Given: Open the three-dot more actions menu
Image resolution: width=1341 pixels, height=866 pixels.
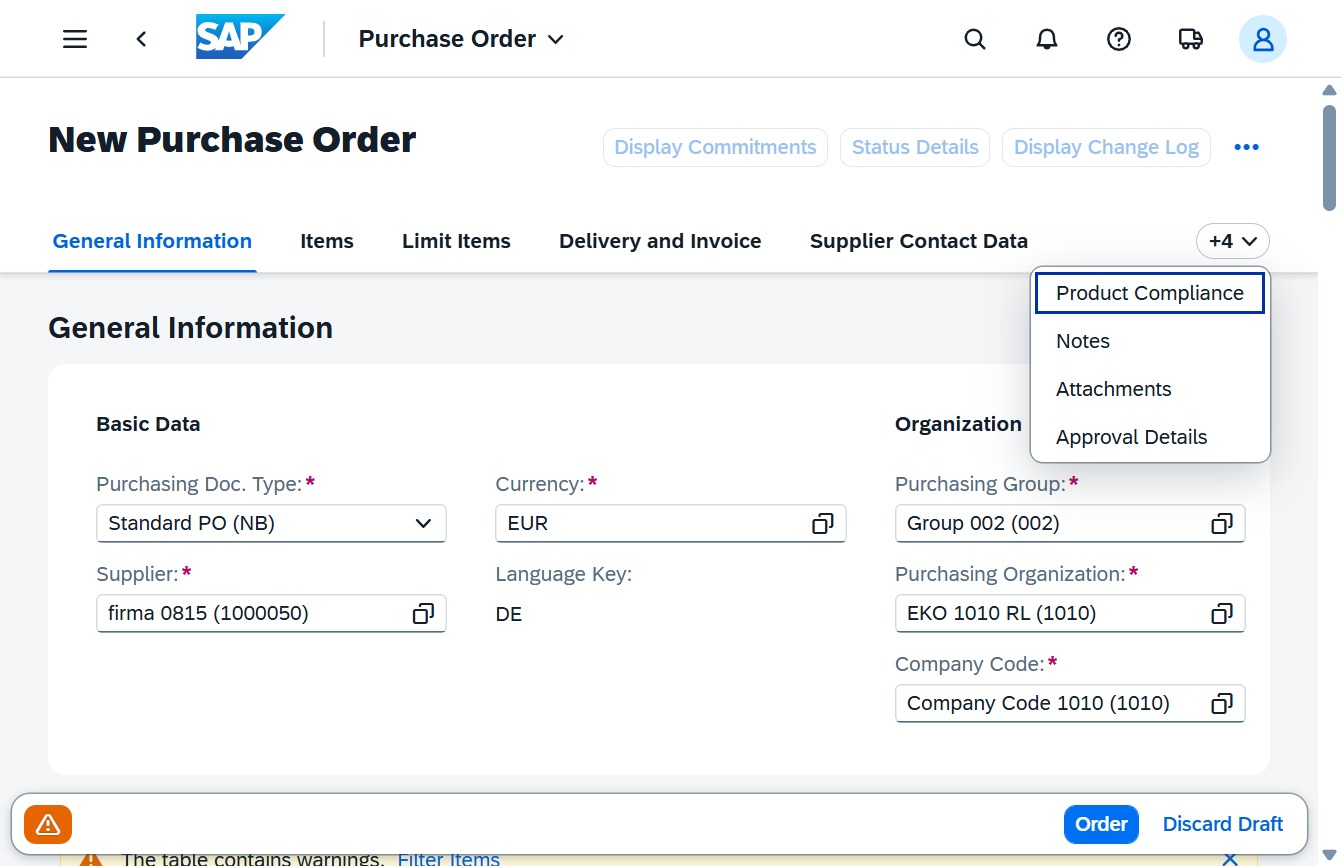Looking at the screenshot, I should 1246,147.
